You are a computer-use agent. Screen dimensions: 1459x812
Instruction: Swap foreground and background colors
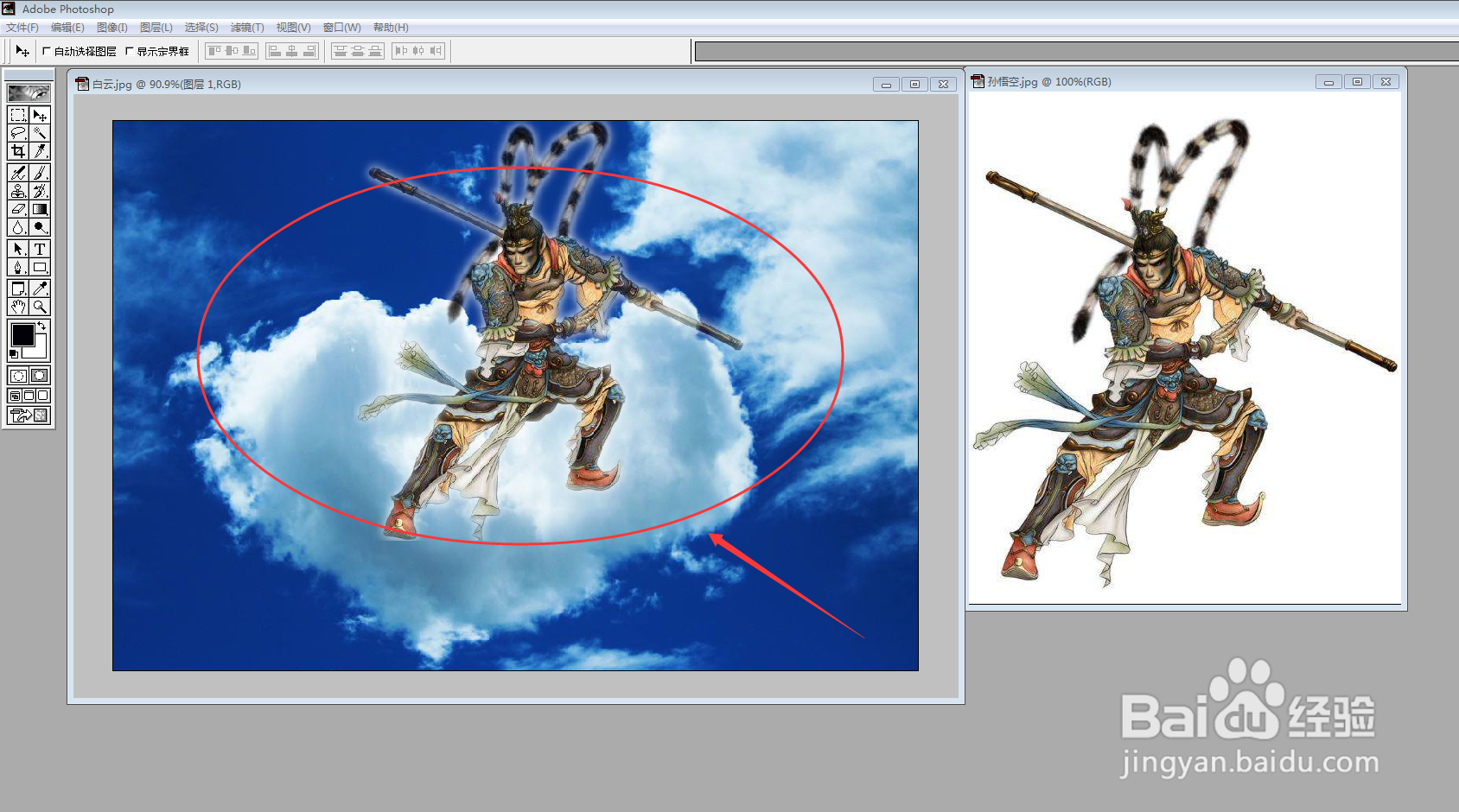coord(41,325)
